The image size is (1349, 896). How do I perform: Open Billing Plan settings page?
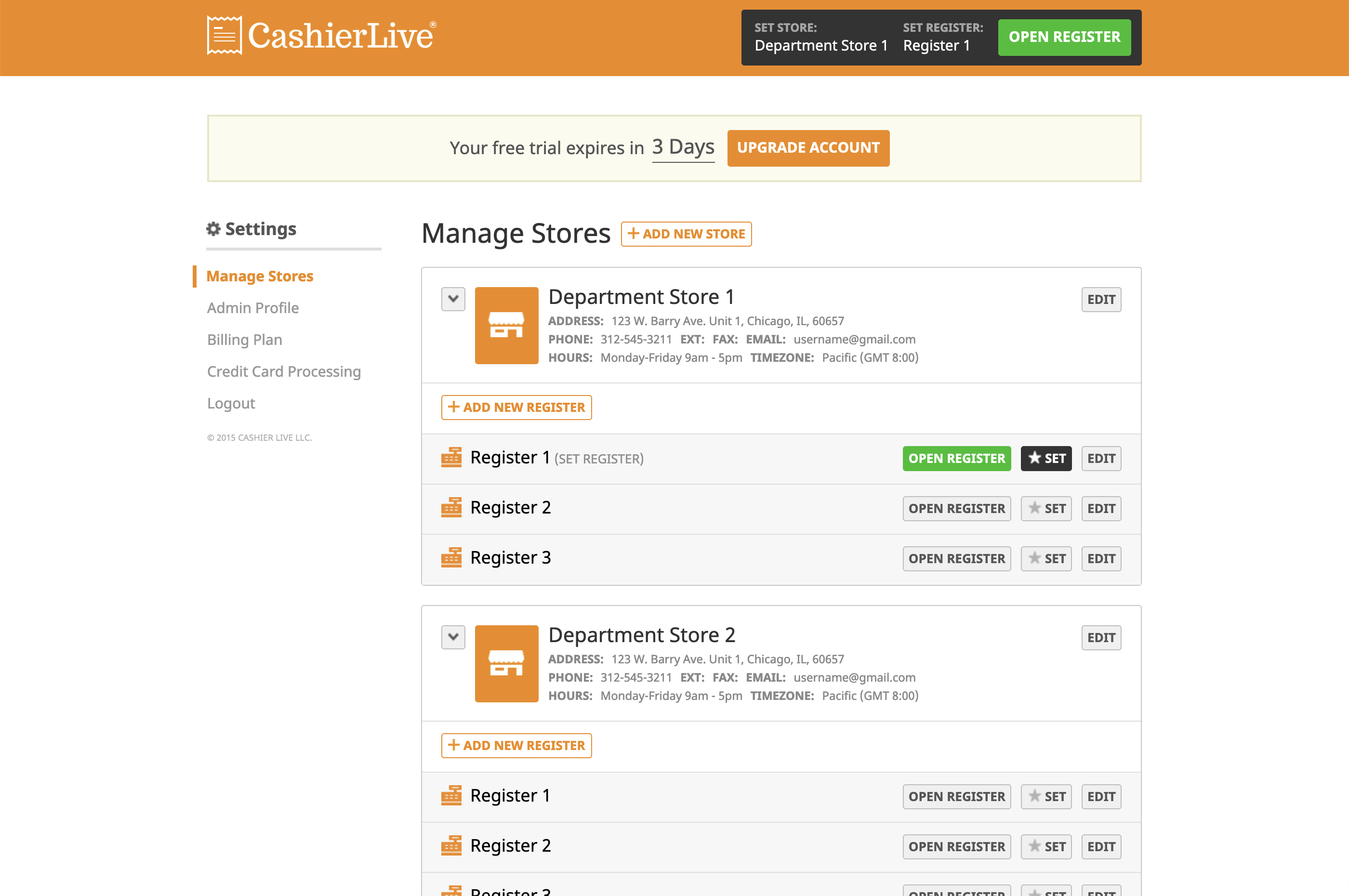[245, 340]
